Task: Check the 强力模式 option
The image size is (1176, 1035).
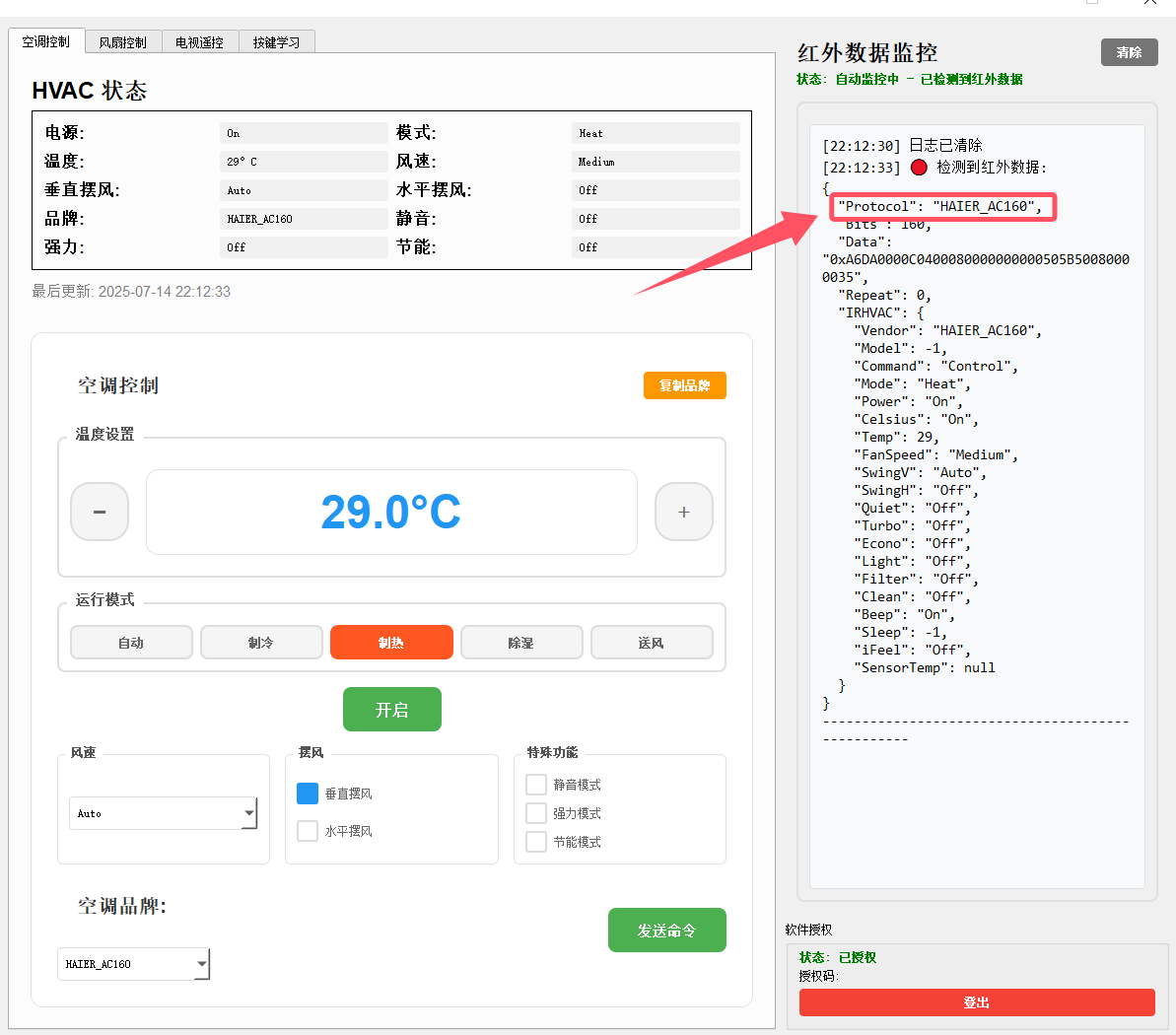Action: [x=536, y=813]
